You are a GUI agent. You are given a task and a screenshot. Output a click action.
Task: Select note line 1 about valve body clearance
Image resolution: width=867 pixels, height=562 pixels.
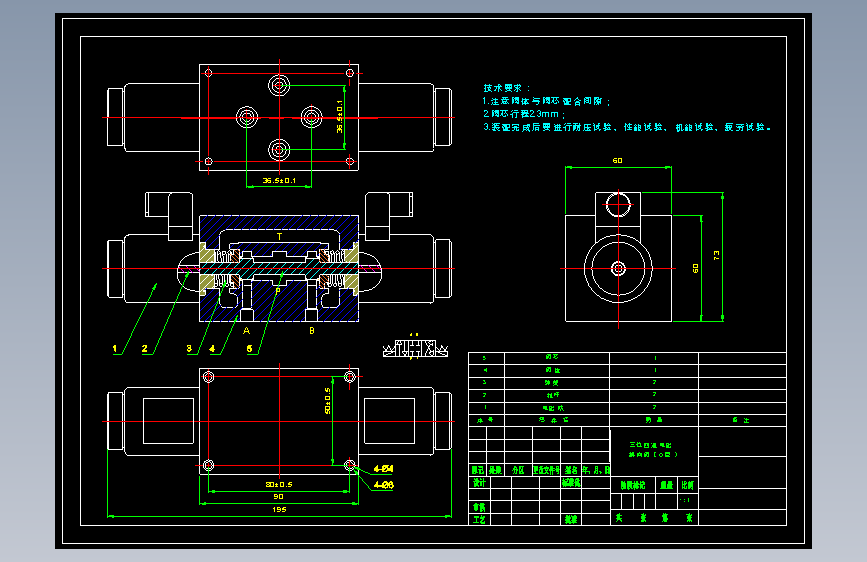point(546,101)
